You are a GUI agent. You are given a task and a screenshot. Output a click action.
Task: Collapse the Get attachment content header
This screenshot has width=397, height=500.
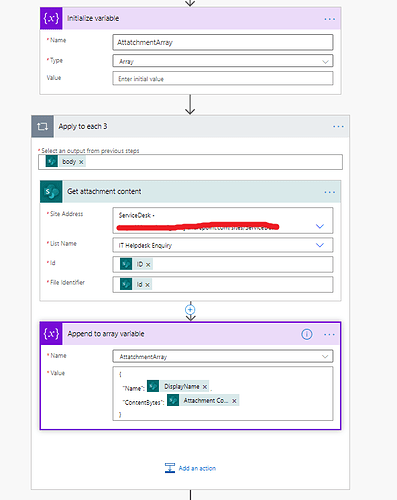coord(190,192)
